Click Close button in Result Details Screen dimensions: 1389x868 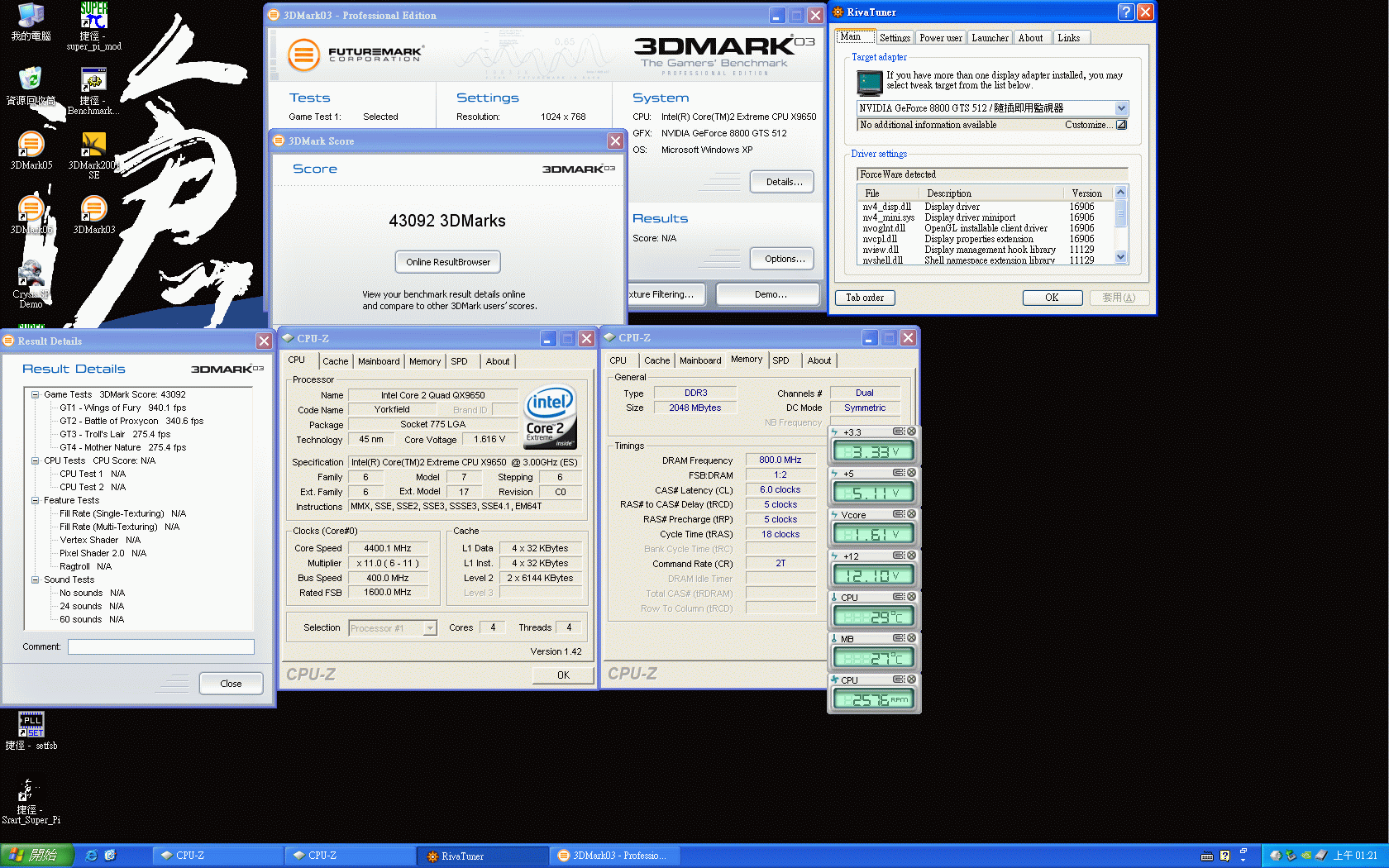point(231,684)
